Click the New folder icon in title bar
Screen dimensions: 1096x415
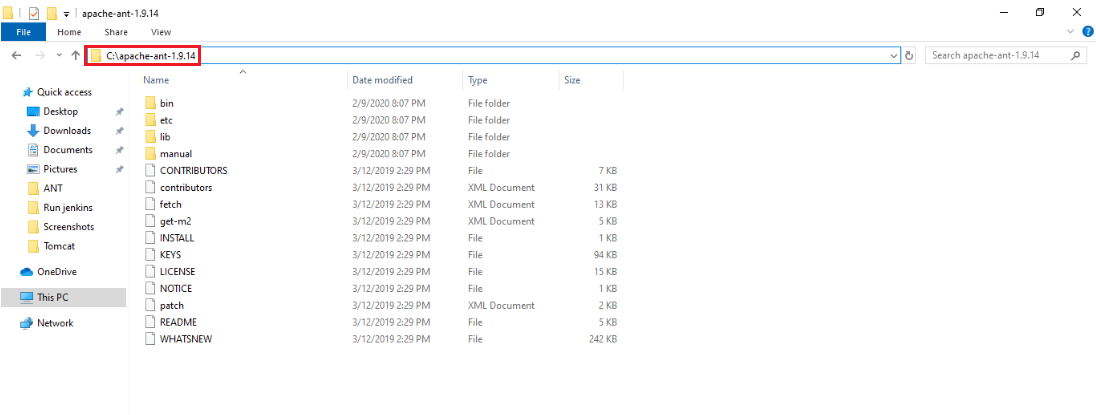pyautogui.click(x=51, y=13)
